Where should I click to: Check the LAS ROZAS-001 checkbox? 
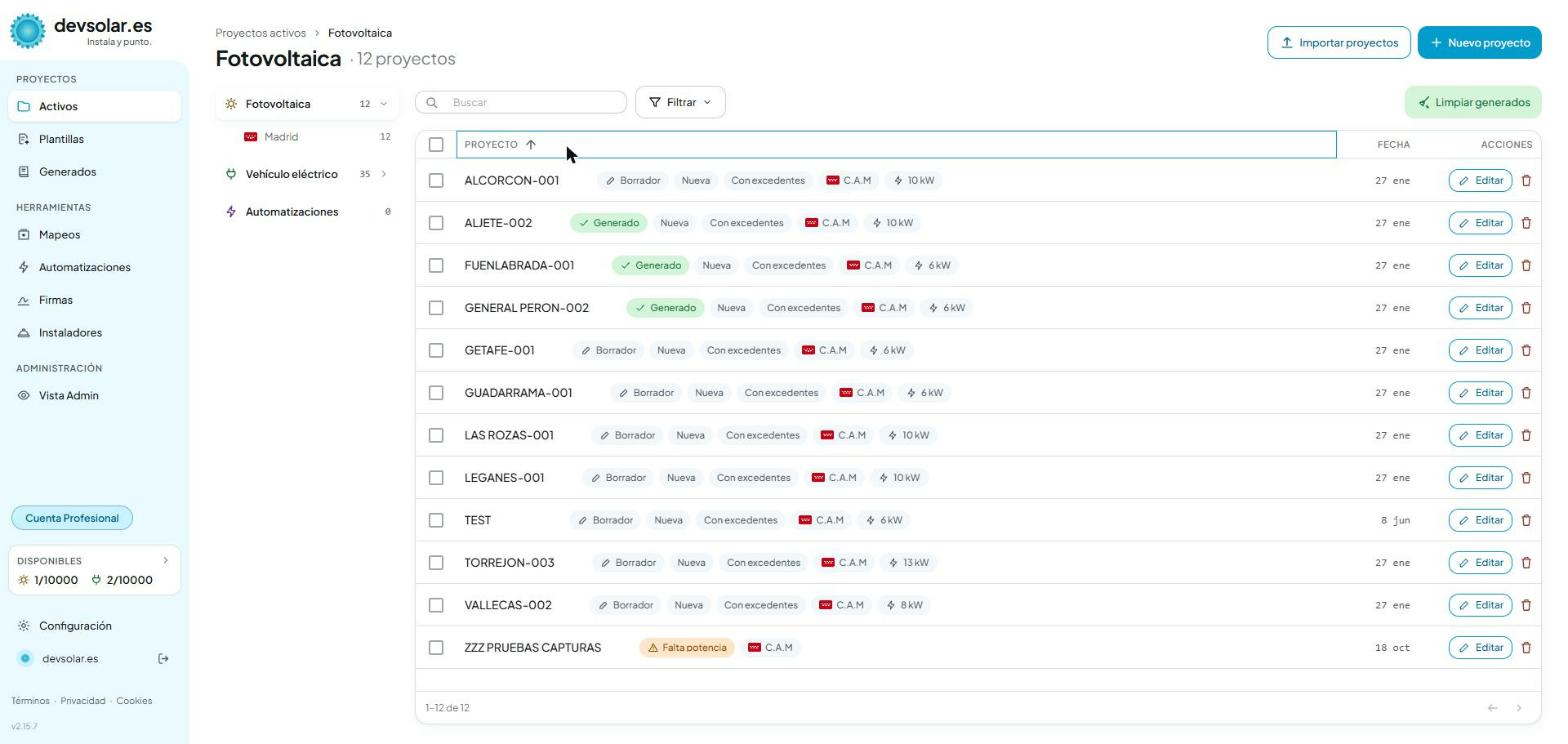tap(436, 435)
